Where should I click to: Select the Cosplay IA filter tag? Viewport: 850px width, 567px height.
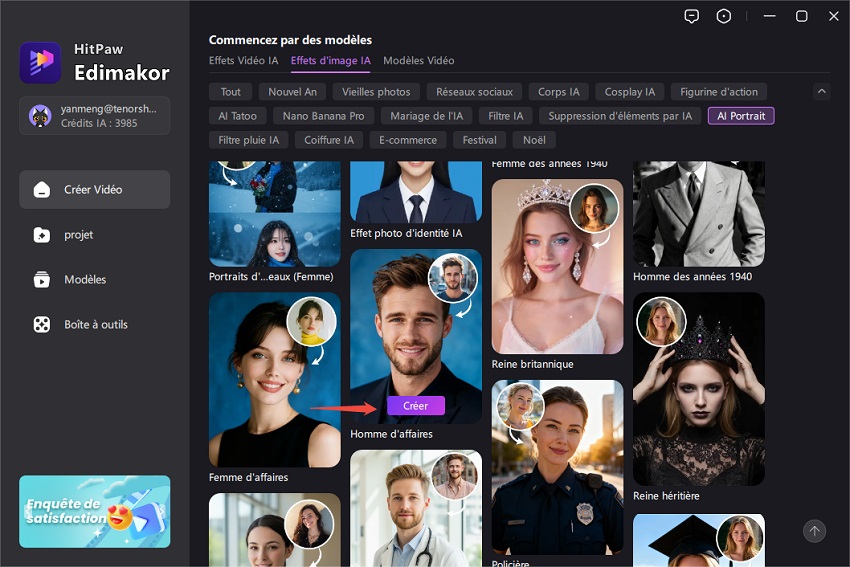coord(630,92)
